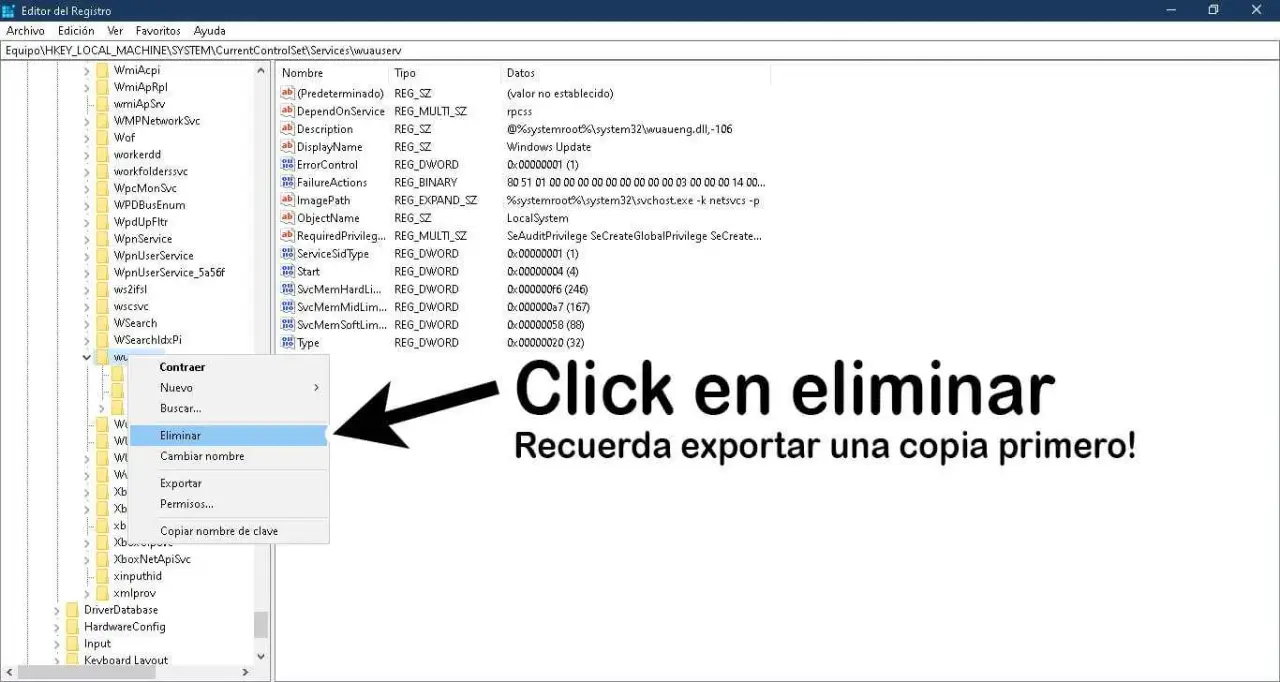
Task: Click the SvcMemMidLim... value icon
Action: pos(288,307)
